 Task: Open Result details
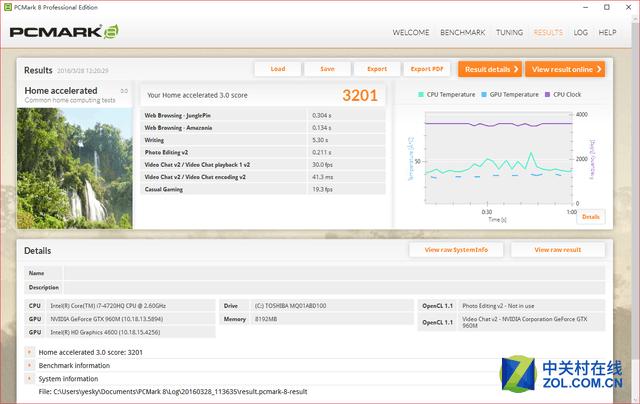491,69
